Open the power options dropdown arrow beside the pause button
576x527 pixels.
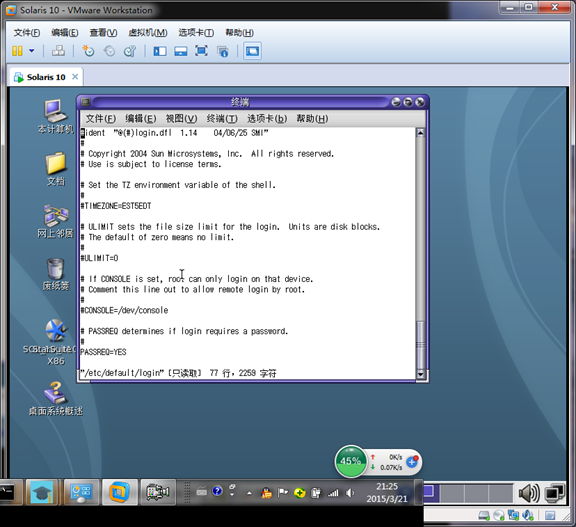click(x=32, y=51)
